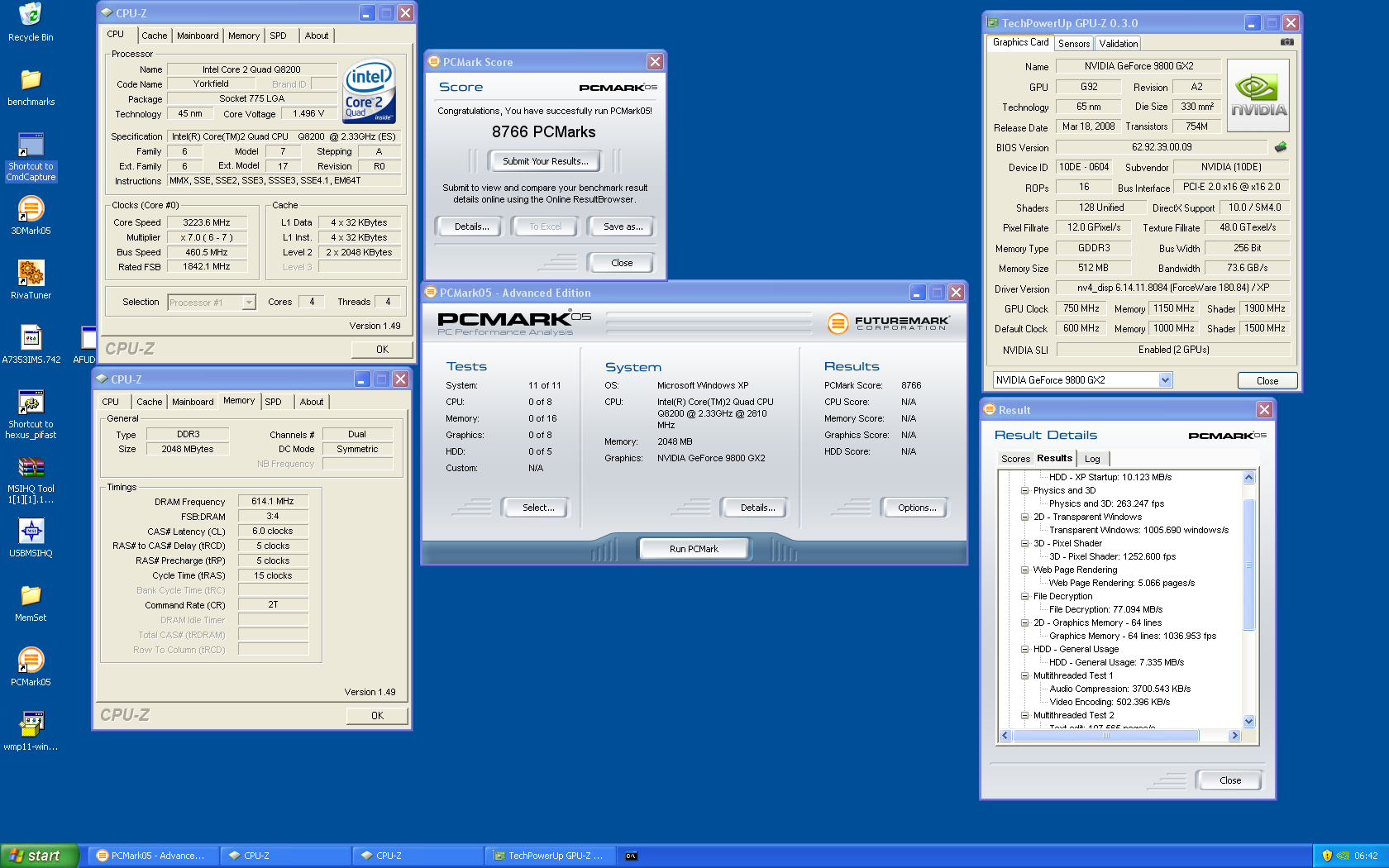Open the Validation tab in GPU-Z
Viewport: 1389px width, 868px height.
click(1118, 44)
